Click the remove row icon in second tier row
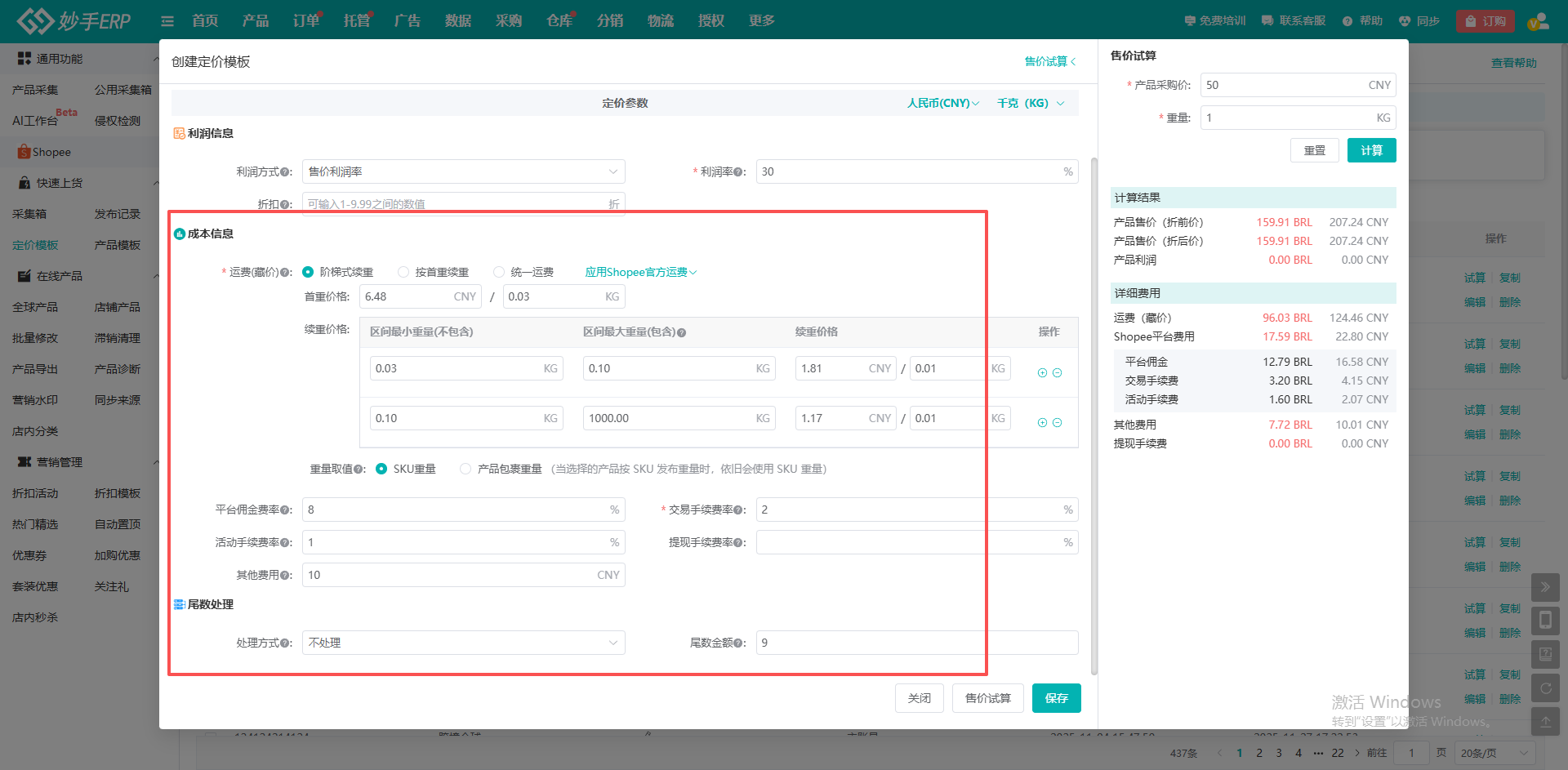The height and width of the screenshot is (770, 1568). tap(1057, 423)
